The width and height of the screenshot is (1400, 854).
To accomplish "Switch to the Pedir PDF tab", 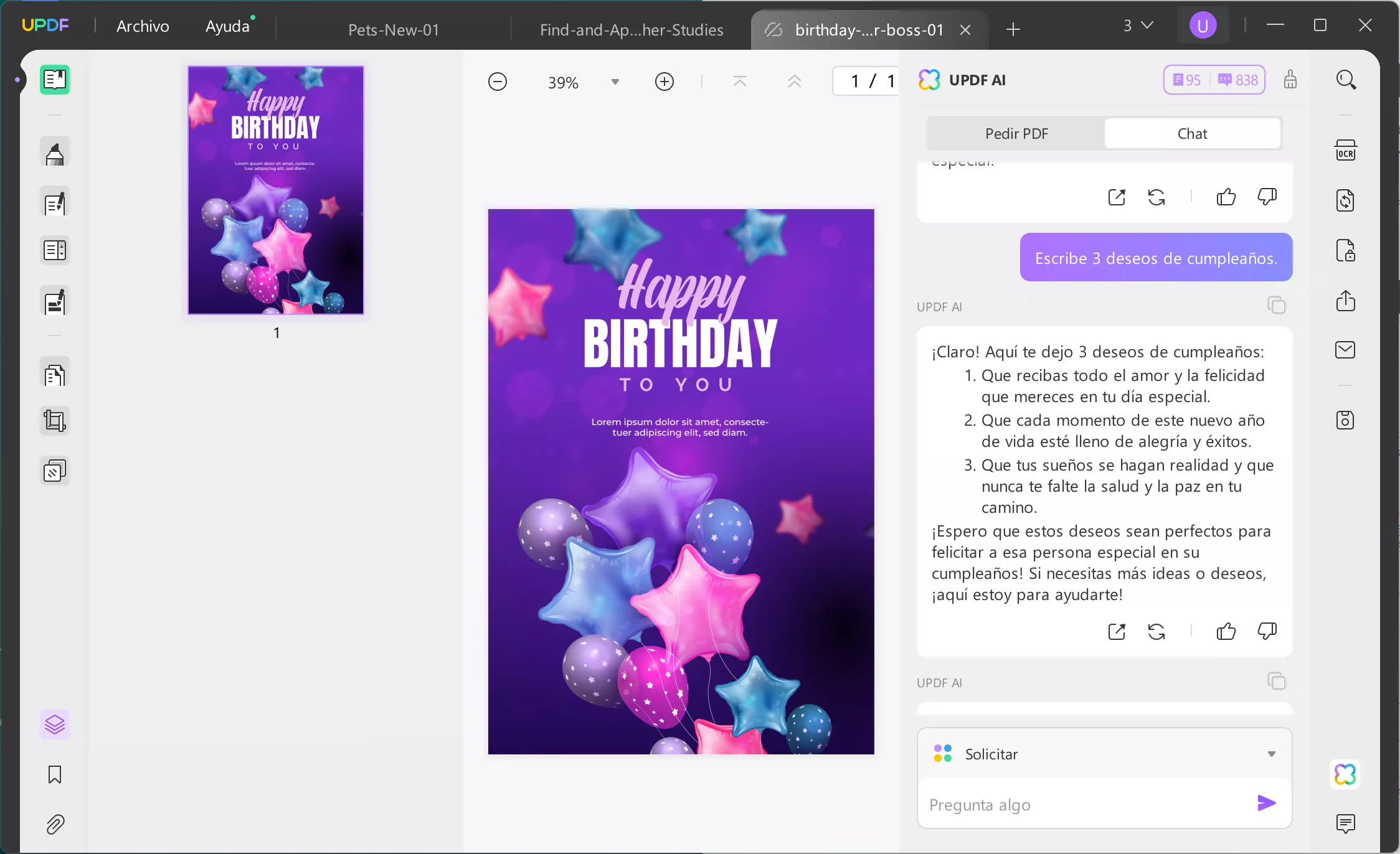I will click(x=1016, y=134).
